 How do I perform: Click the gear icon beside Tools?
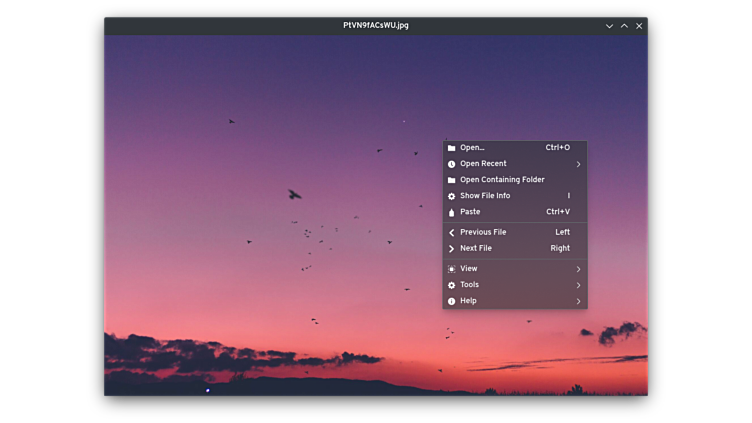click(452, 285)
